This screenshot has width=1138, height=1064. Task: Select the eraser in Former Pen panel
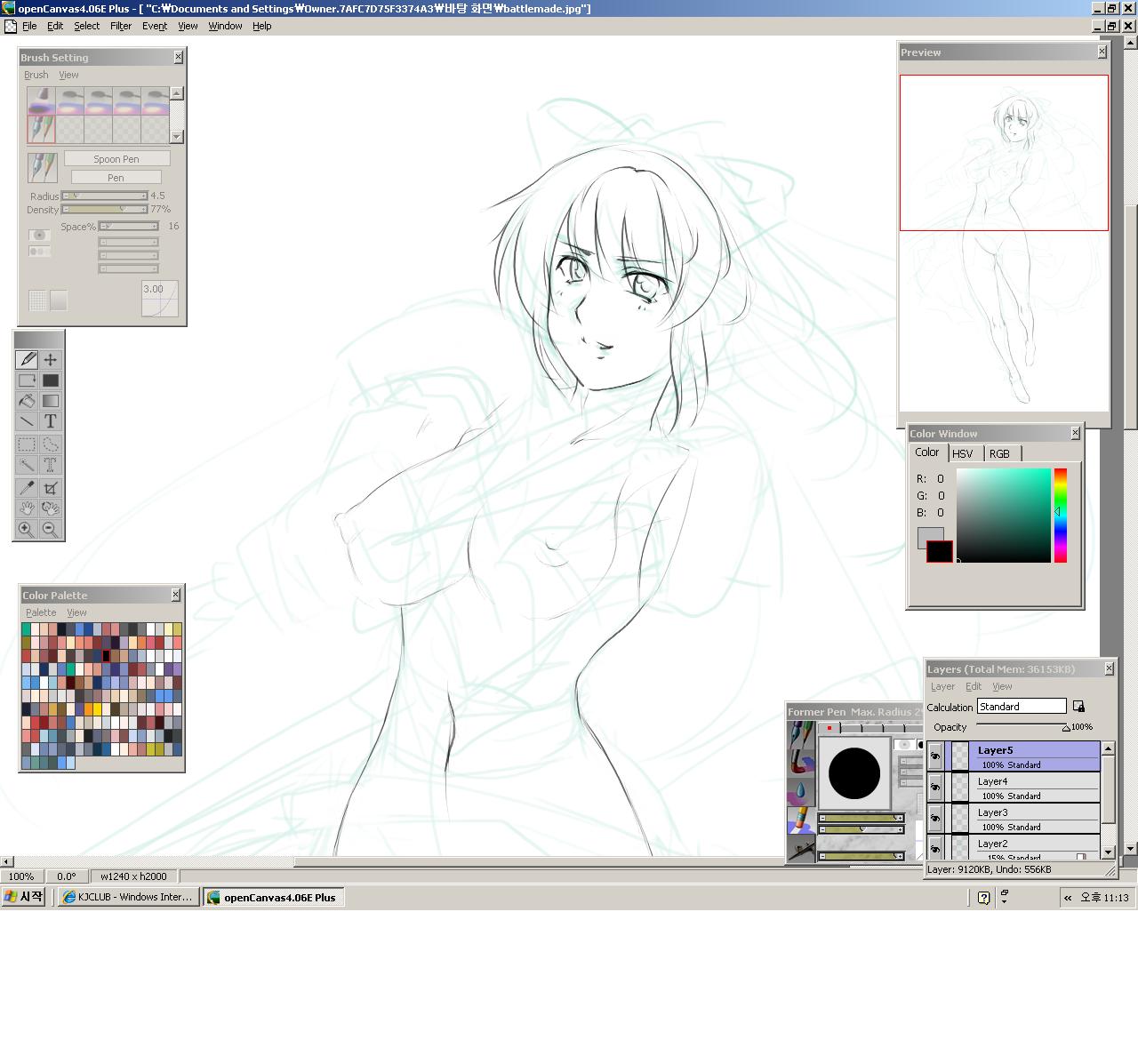[x=802, y=819]
